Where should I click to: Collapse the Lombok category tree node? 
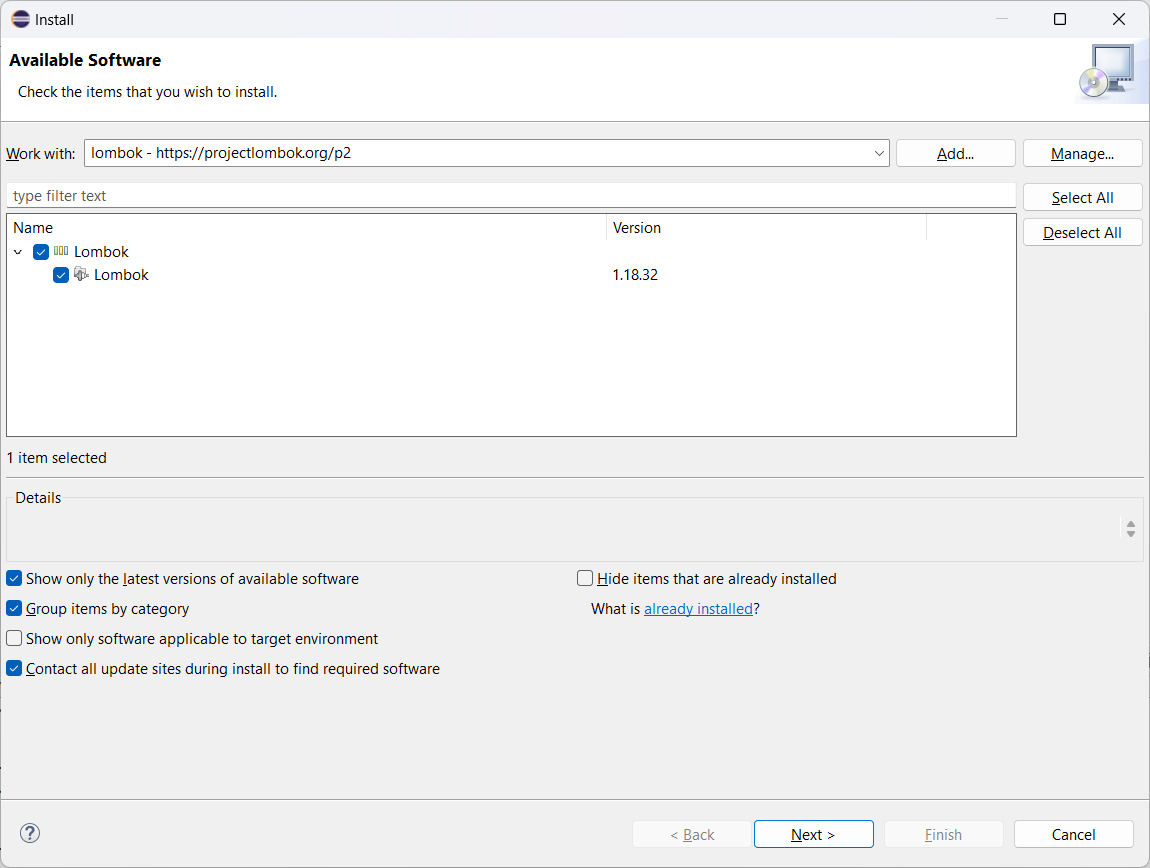click(18, 252)
